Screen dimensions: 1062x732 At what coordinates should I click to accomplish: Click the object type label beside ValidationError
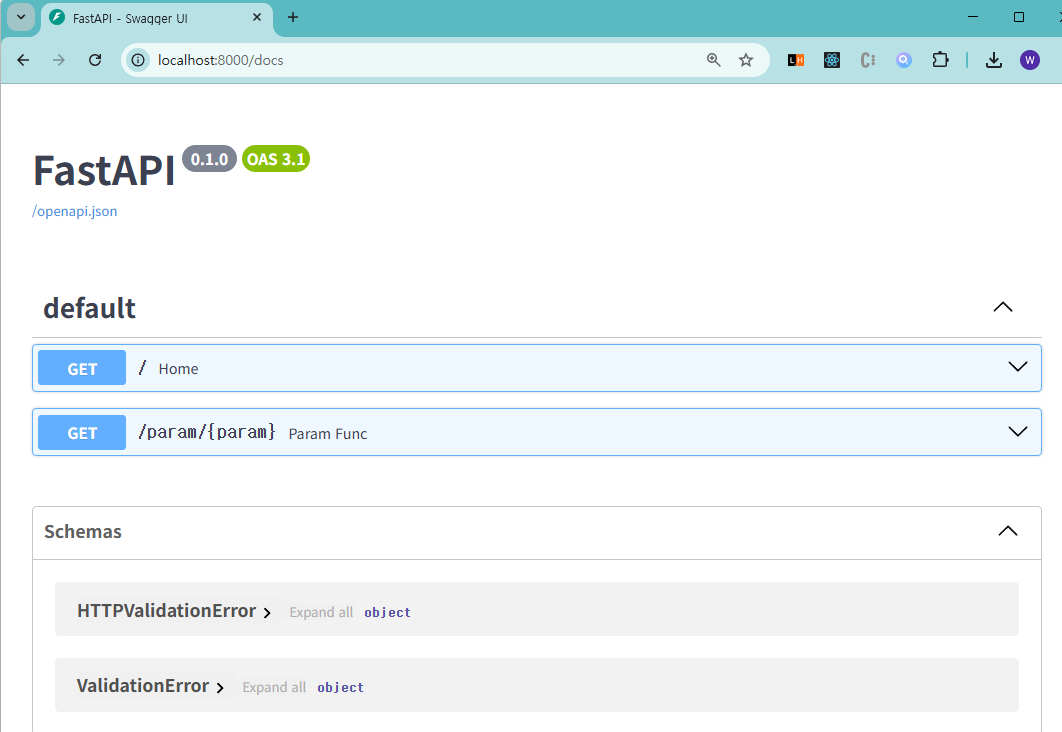pos(340,687)
